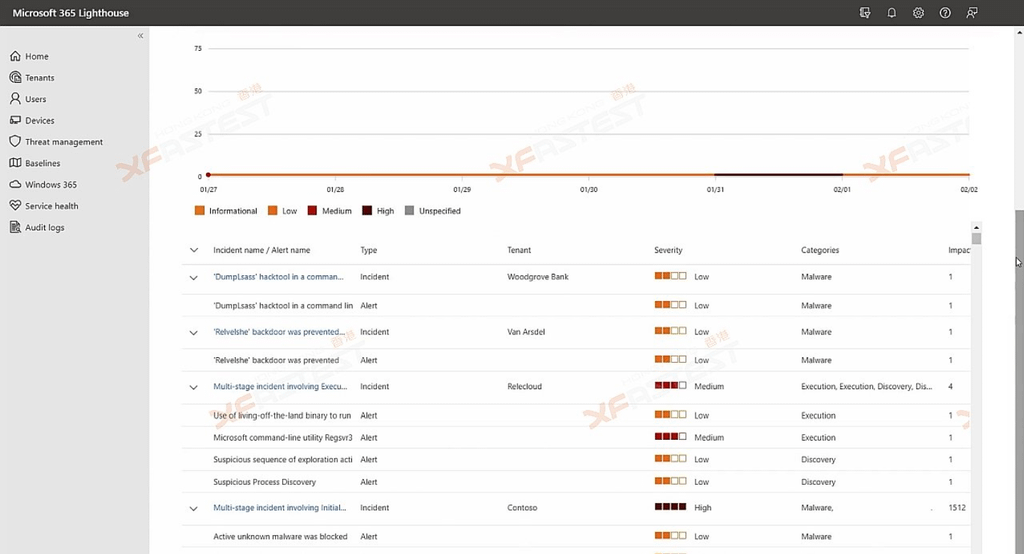Open the Home sidebar icon

point(15,56)
